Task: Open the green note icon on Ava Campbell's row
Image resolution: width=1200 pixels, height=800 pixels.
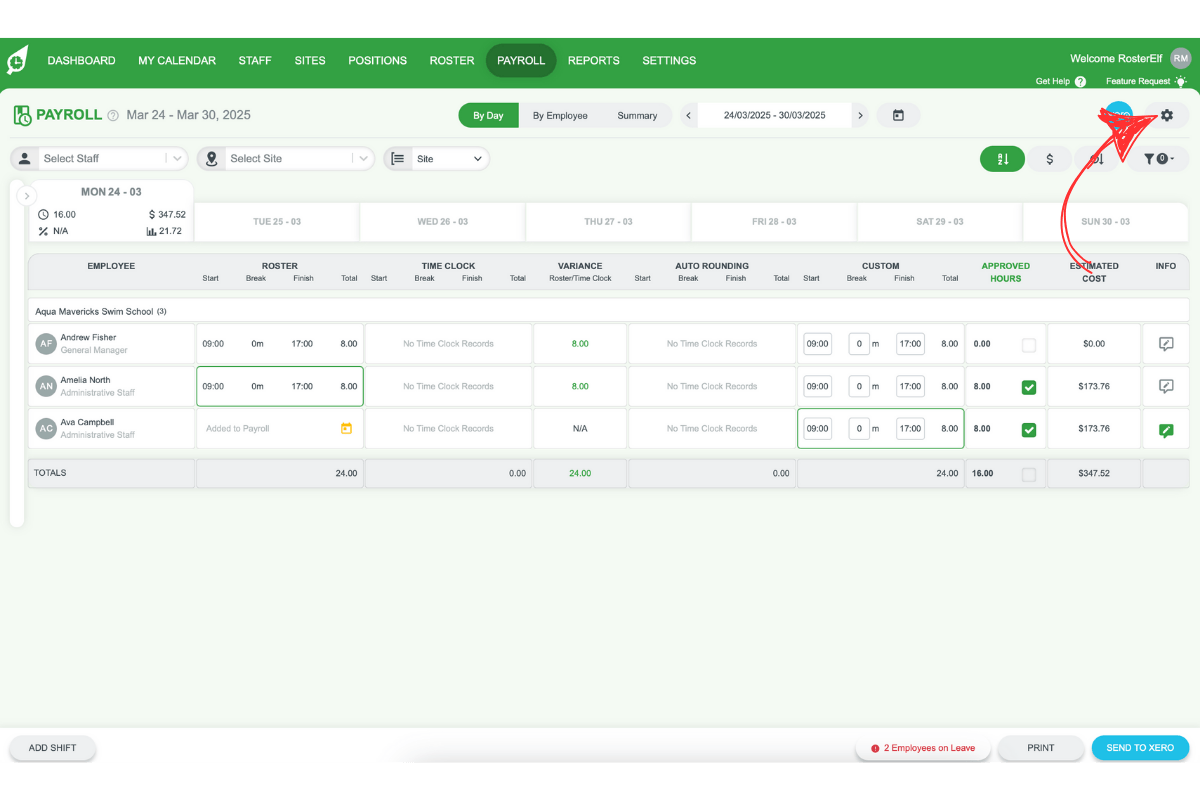Action: point(1165,428)
